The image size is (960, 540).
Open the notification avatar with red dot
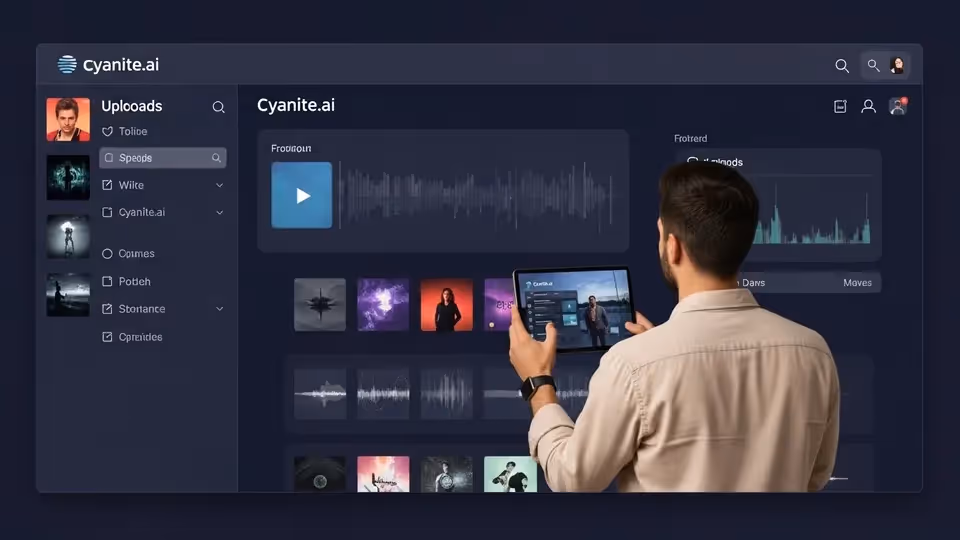click(x=898, y=107)
